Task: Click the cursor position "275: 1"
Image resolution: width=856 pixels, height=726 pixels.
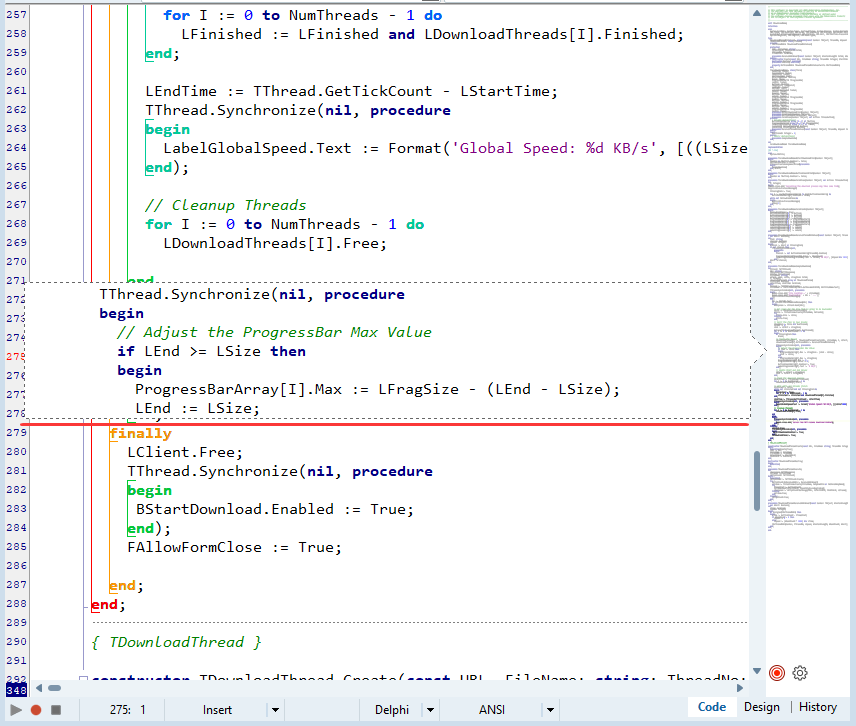Action: click(x=127, y=710)
